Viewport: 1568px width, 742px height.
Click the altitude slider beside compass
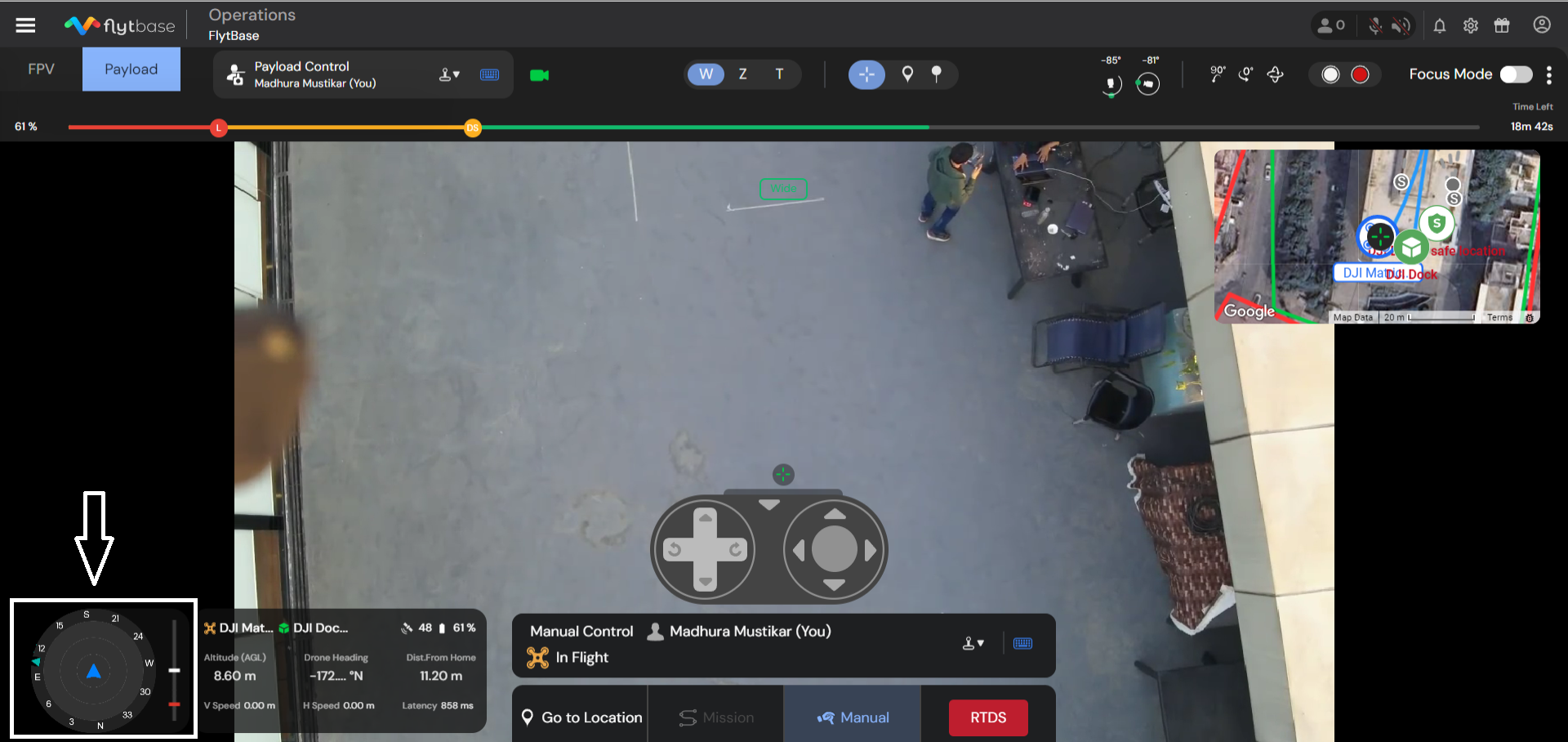(x=174, y=670)
